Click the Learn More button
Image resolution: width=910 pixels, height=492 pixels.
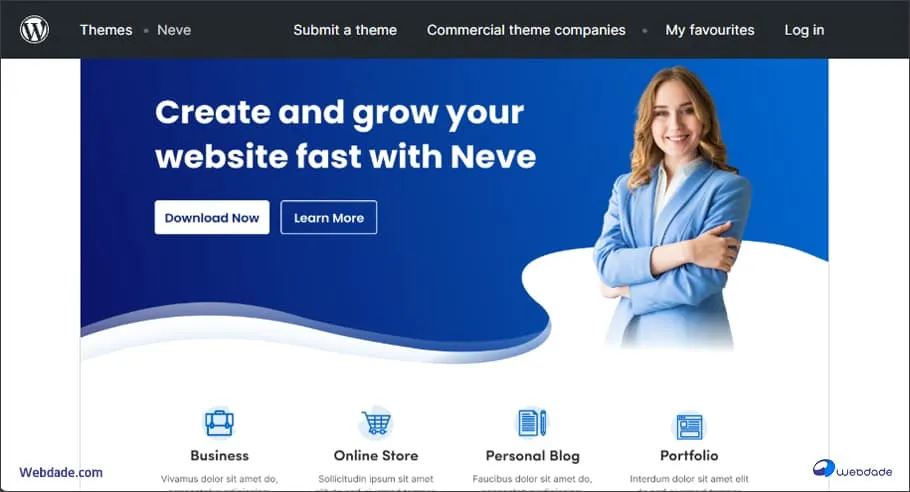[x=328, y=218]
